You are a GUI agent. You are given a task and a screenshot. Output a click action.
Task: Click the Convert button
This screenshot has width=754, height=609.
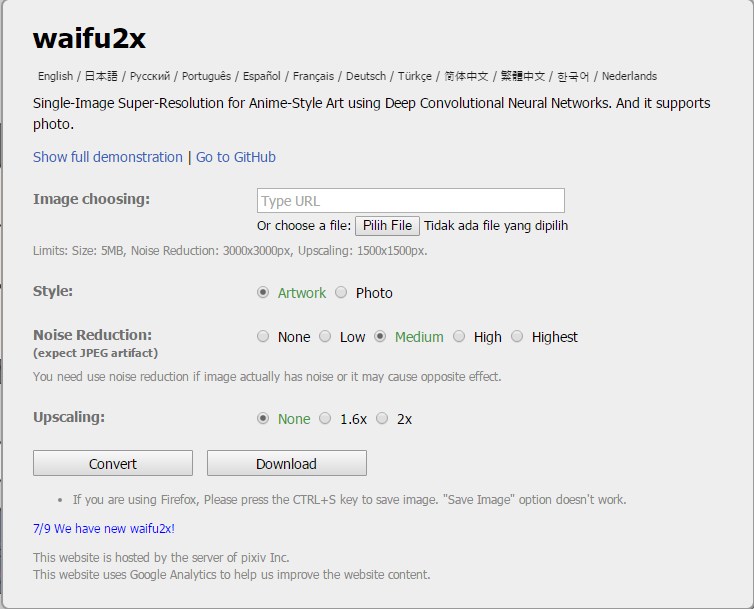tap(113, 463)
